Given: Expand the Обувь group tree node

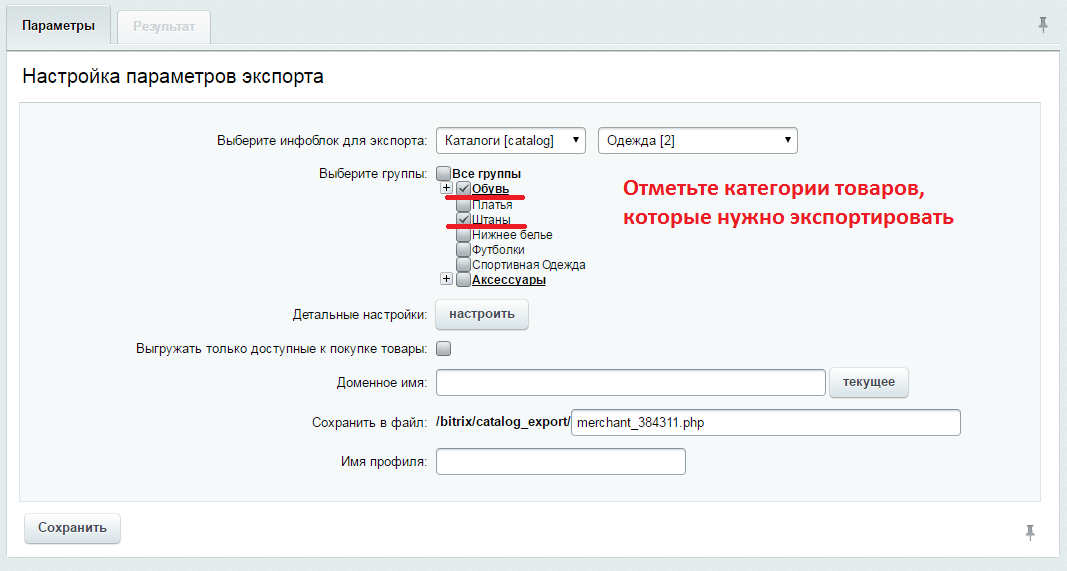Looking at the screenshot, I should pyautogui.click(x=446, y=188).
